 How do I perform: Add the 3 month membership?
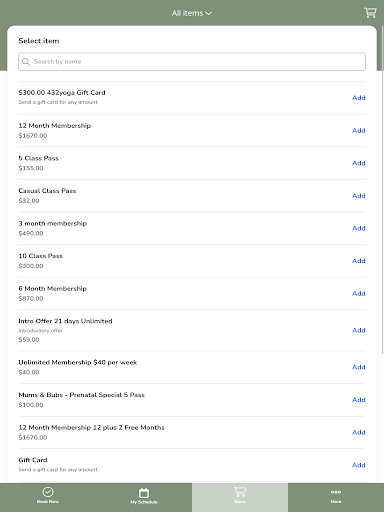(359, 228)
